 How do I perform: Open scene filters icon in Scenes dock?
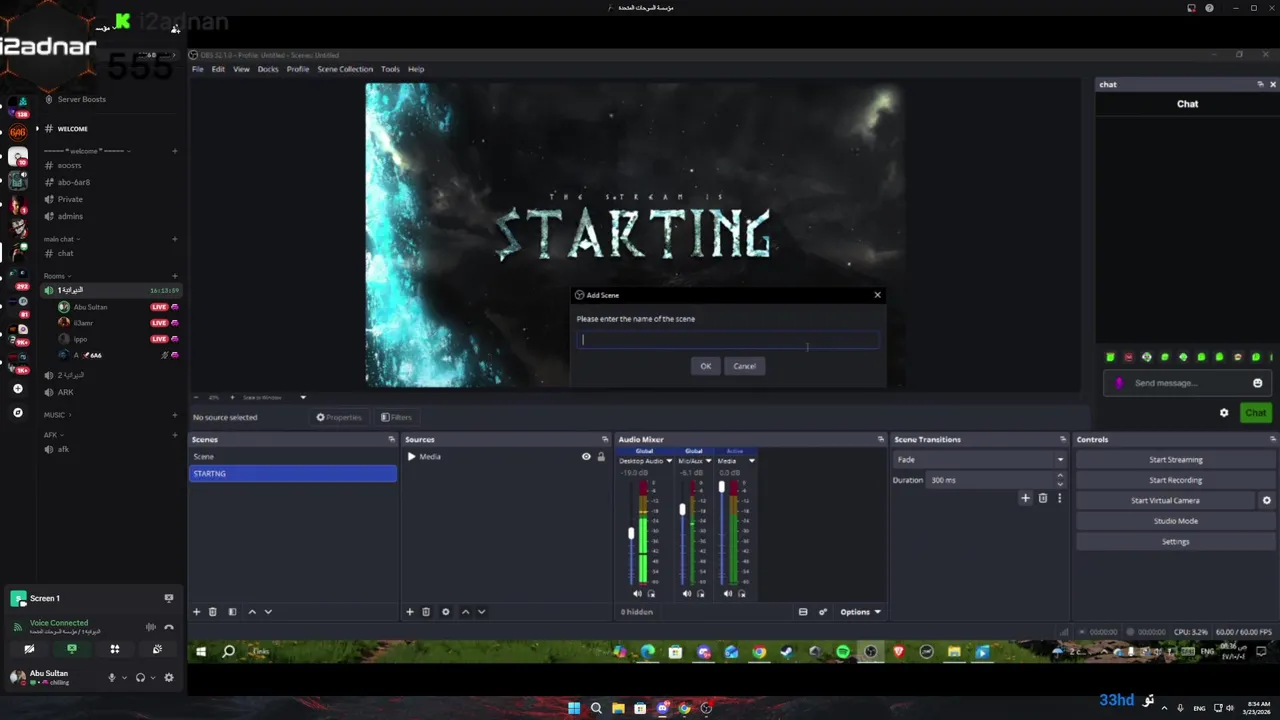pyautogui.click(x=232, y=612)
